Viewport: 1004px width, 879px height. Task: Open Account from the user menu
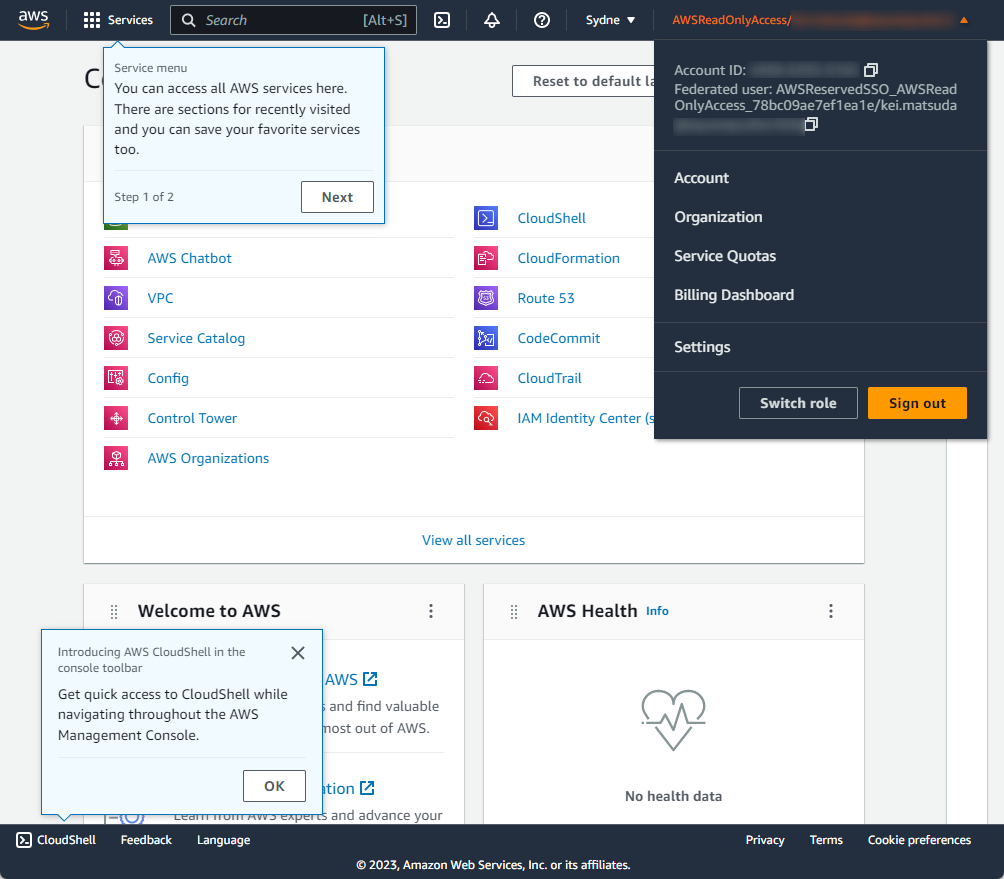point(701,178)
